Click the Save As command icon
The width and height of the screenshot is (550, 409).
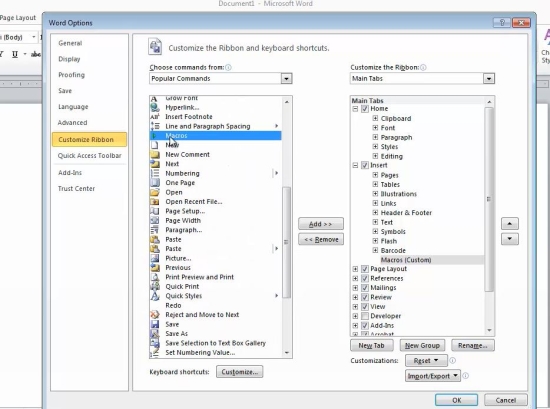pos(155,334)
